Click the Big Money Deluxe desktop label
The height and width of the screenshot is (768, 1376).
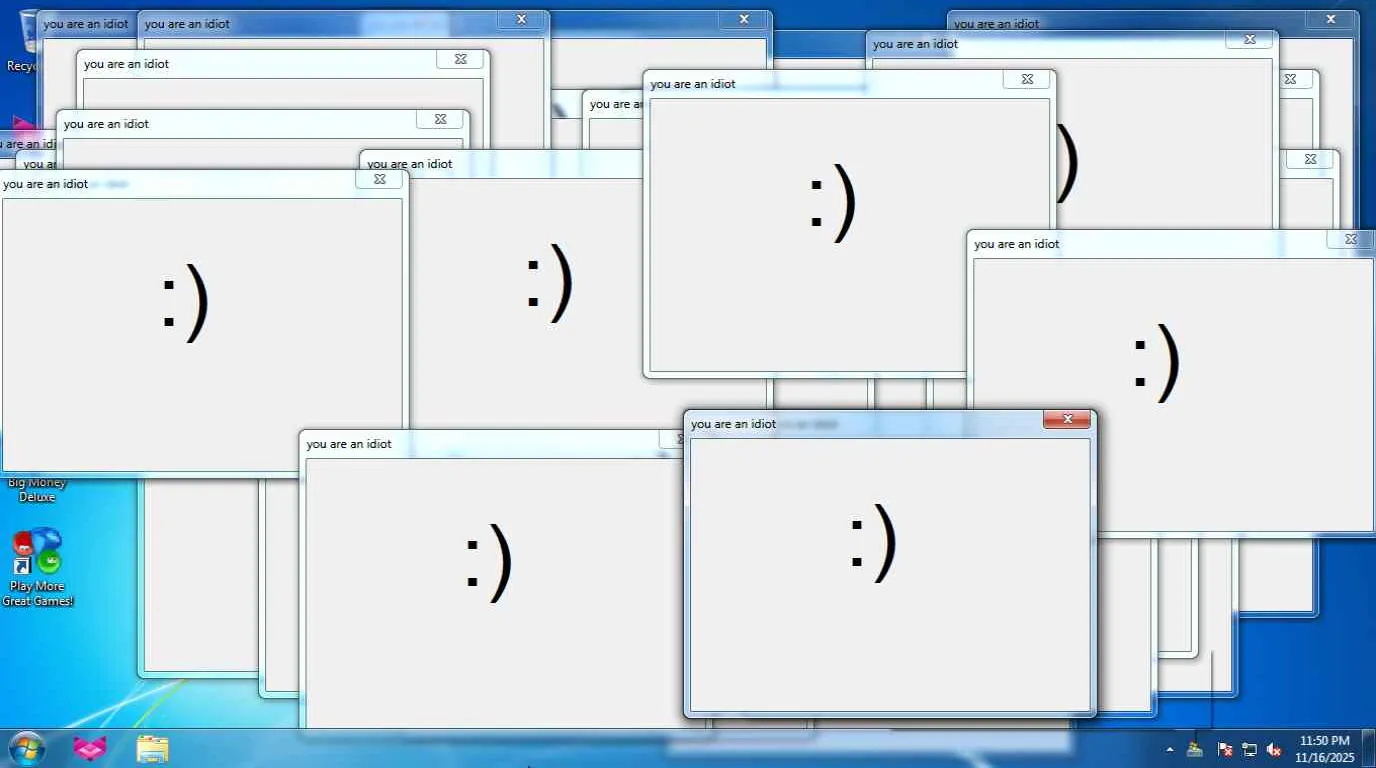coord(37,490)
